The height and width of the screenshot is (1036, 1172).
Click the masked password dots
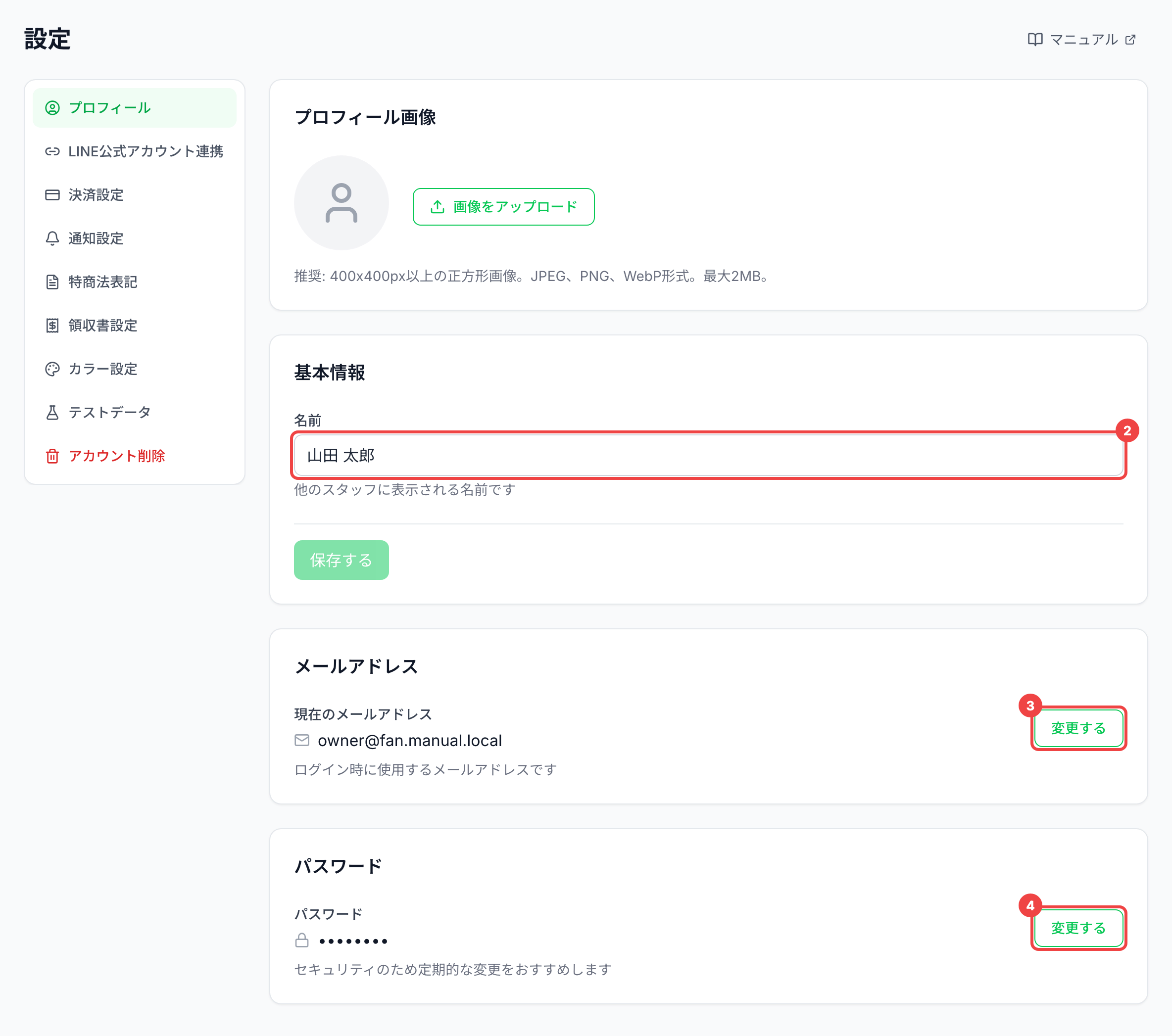(x=353, y=941)
